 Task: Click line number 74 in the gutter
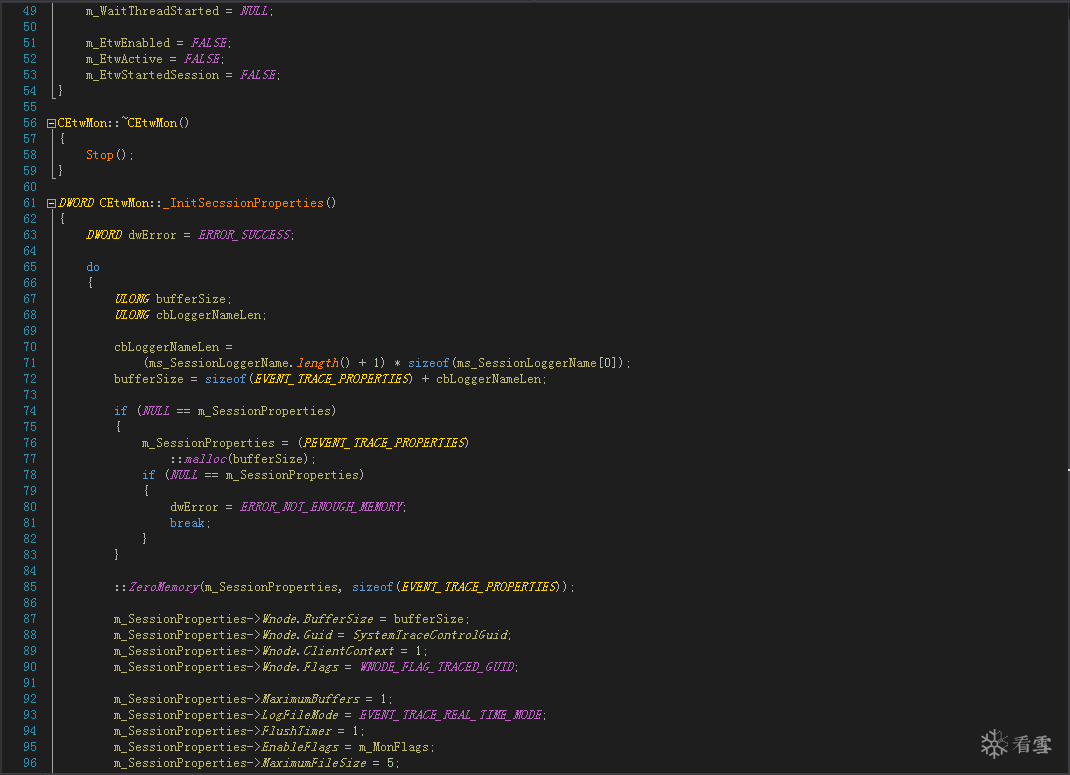pyautogui.click(x=30, y=411)
